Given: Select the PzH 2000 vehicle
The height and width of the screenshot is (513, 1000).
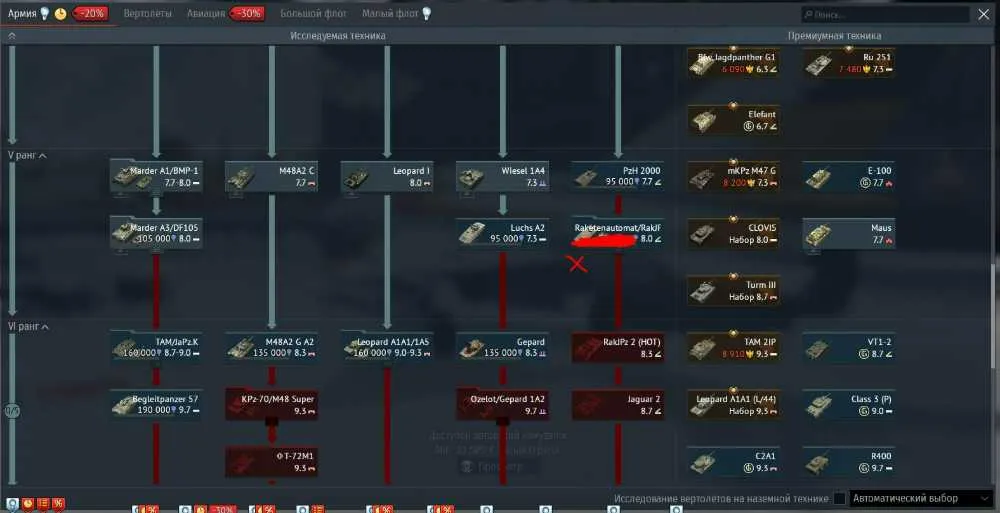Looking at the screenshot, I should pyautogui.click(x=618, y=177).
